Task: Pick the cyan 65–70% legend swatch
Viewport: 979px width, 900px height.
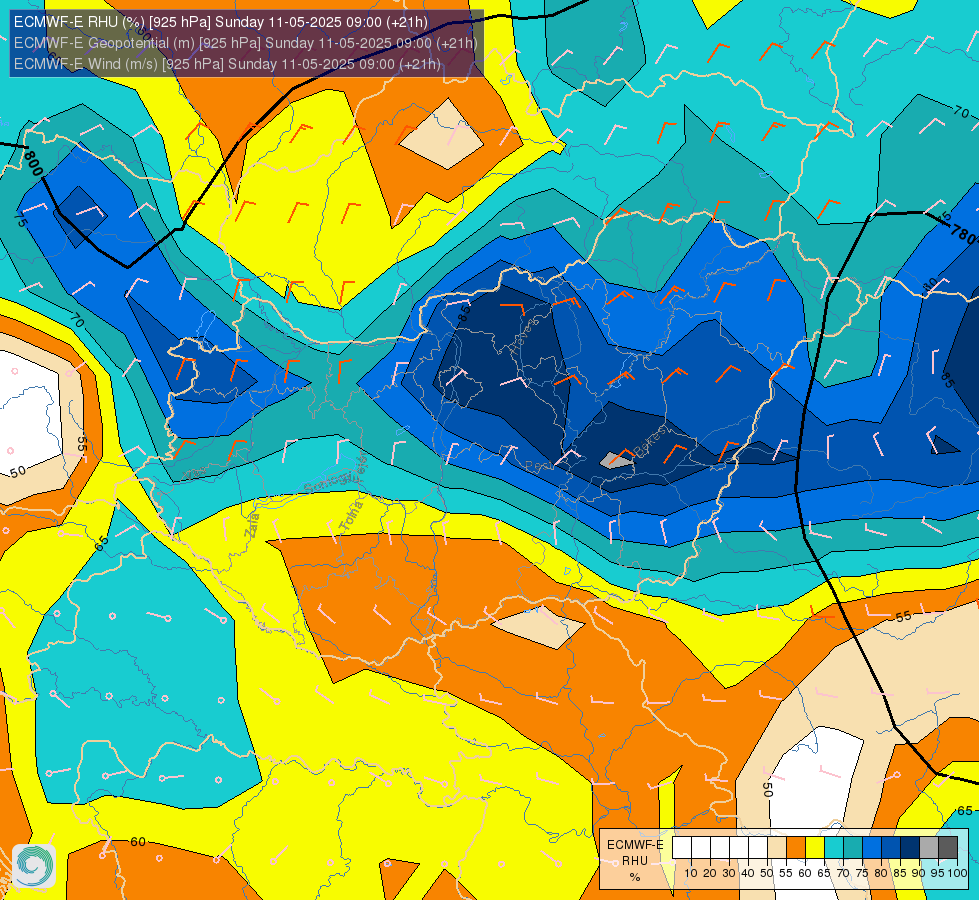Action: pyautogui.click(x=834, y=847)
